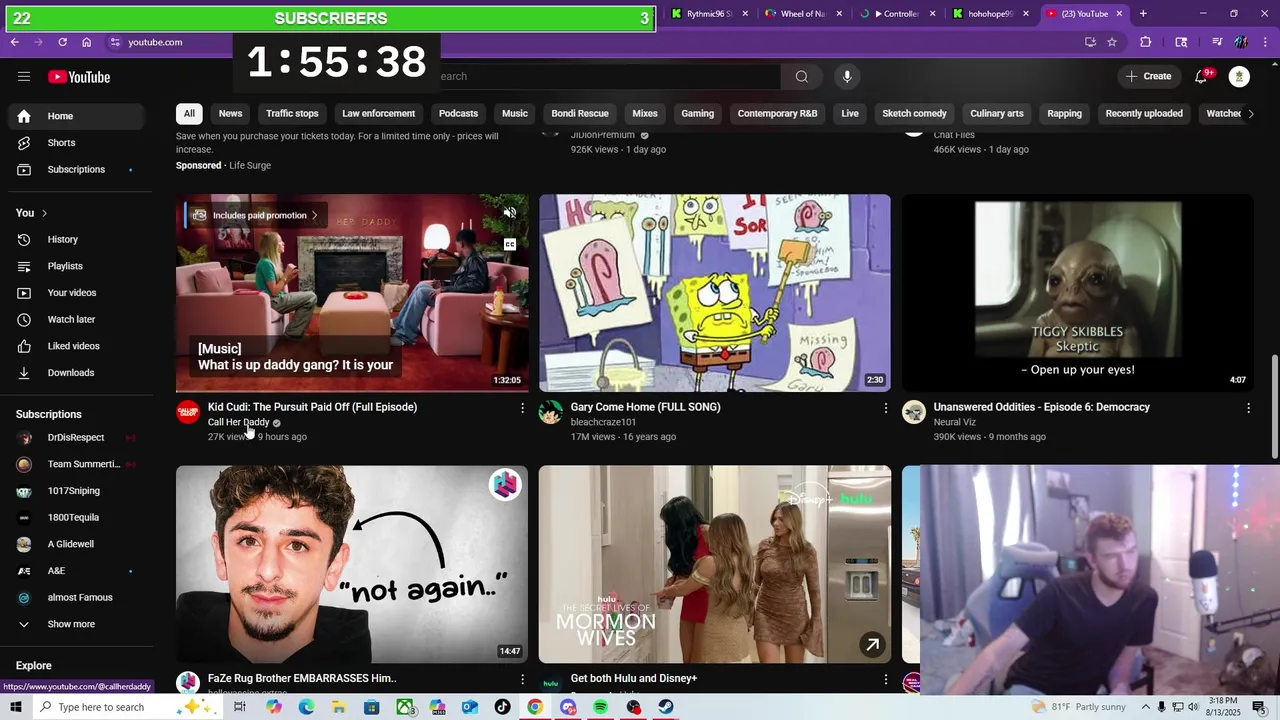
Task: Open the Shorts sidebar item
Action: (76, 143)
